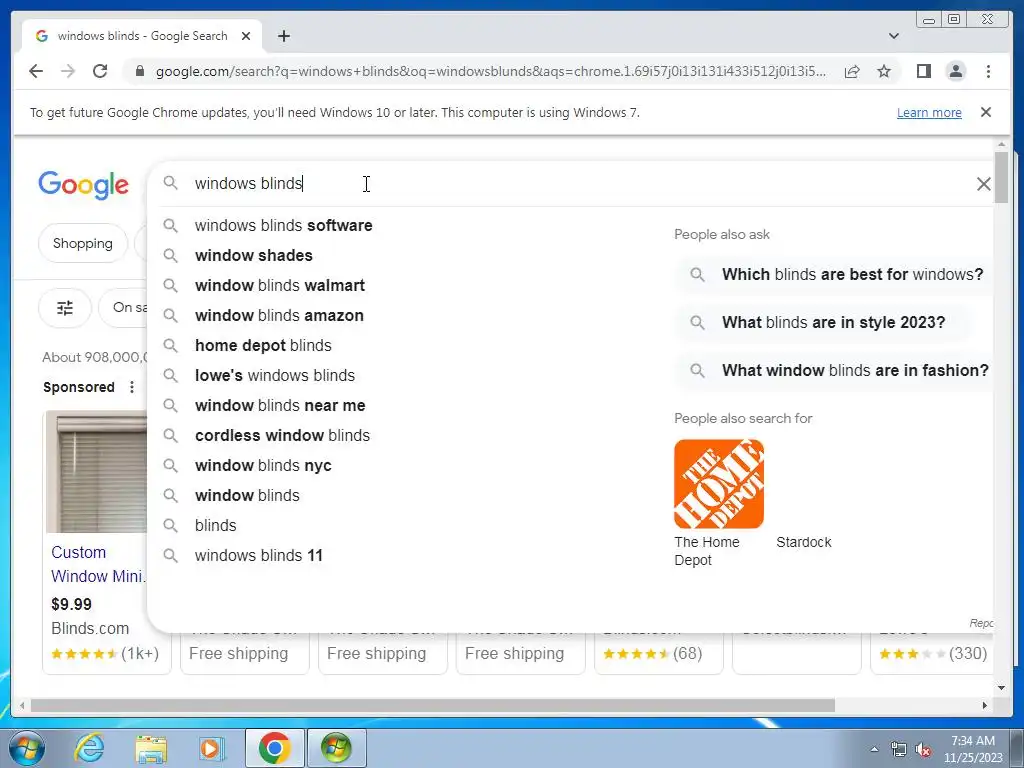This screenshot has width=1024, height=768.
Task: Pick the cordless window blinds suggestion
Action: 282,436
